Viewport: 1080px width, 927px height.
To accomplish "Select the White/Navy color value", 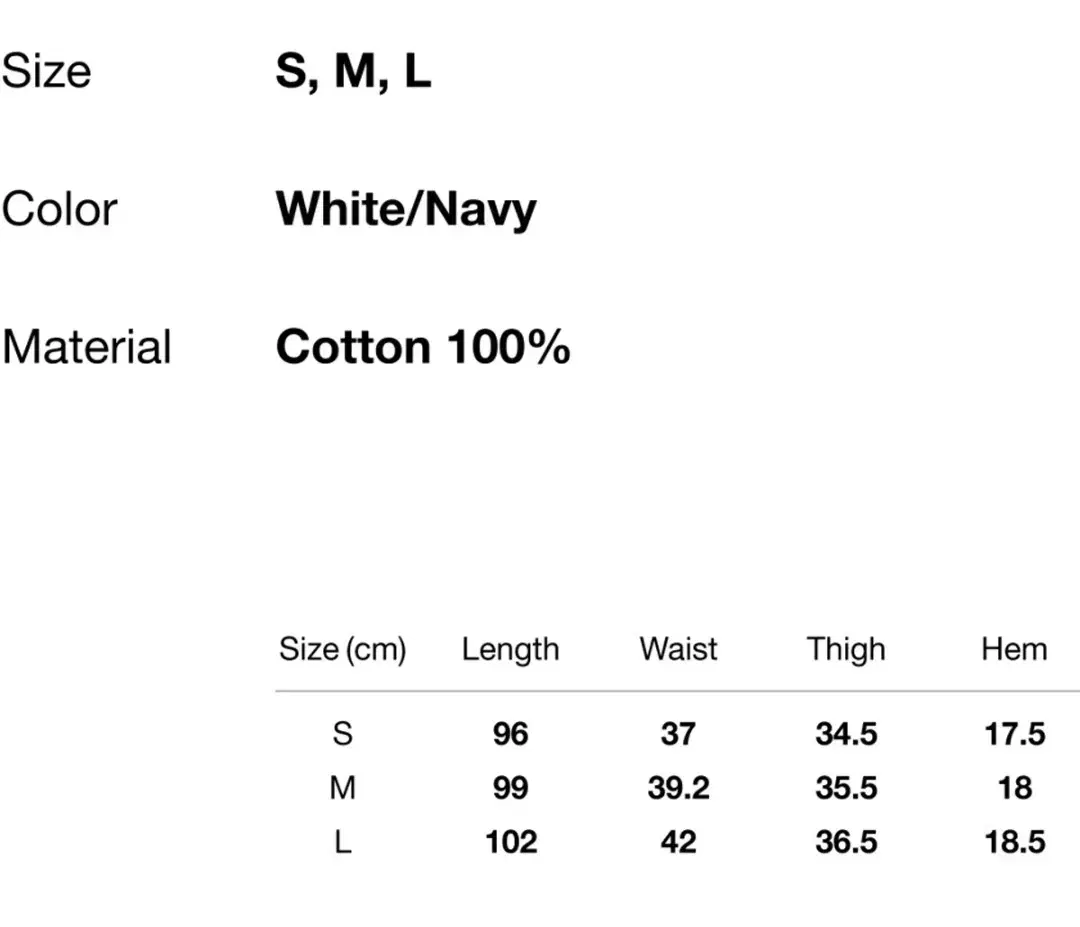I will pyautogui.click(x=406, y=210).
